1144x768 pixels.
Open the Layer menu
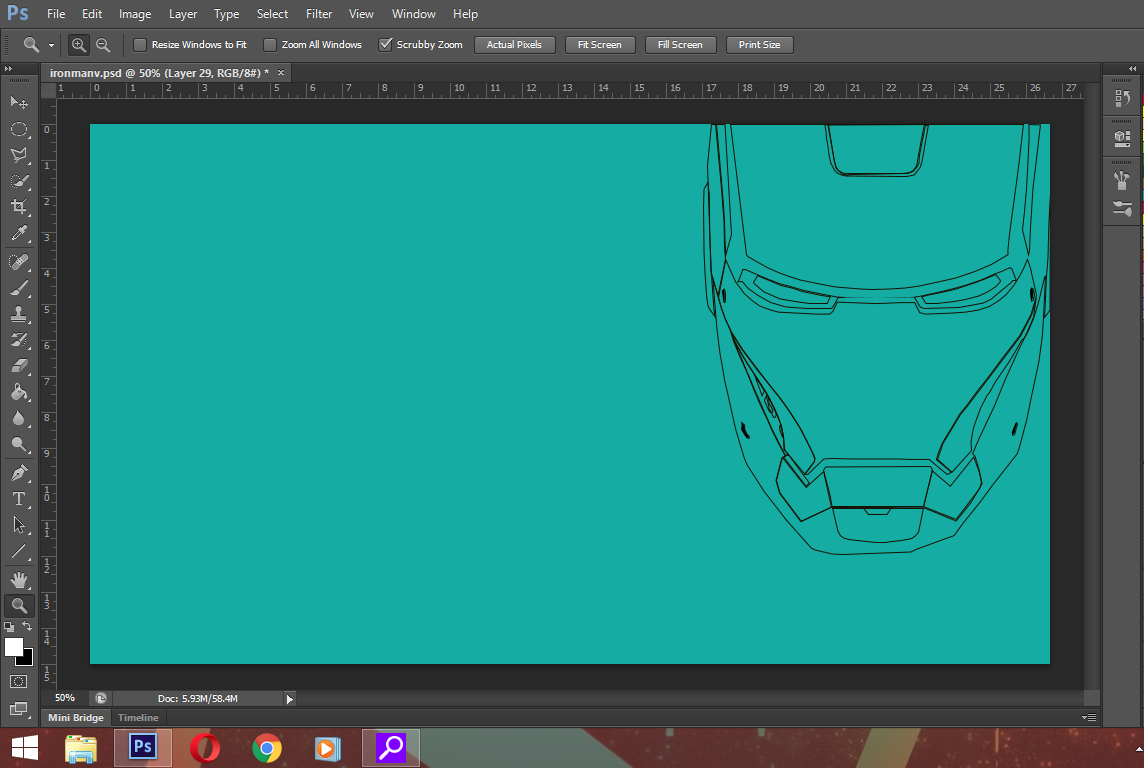point(182,14)
